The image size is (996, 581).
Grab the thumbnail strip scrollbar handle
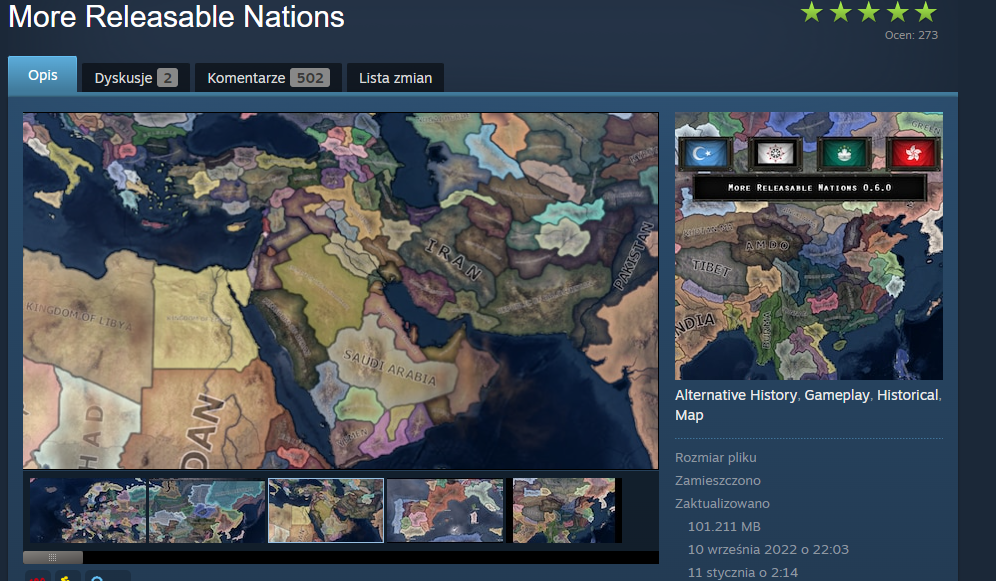tap(53, 558)
